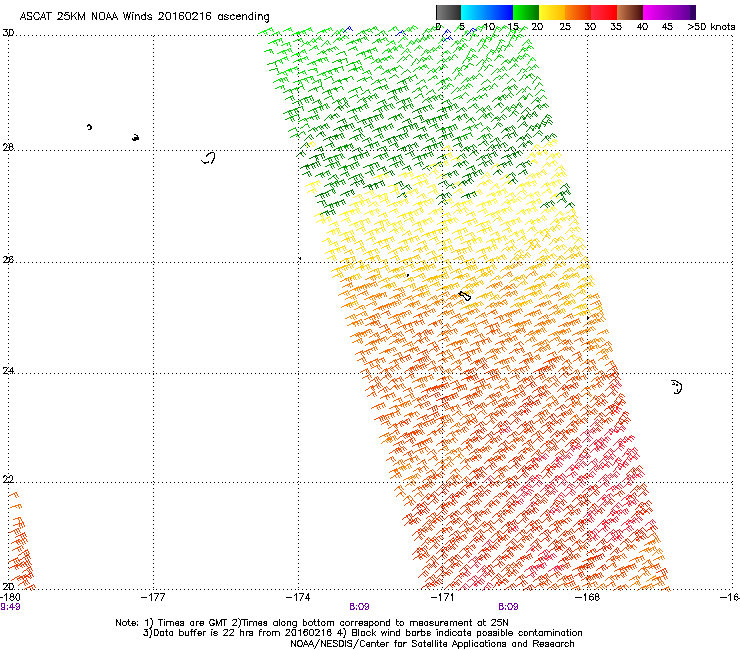The height and width of the screenshot is (650, 740).
Task: Click the island outline inside the wind swath
Action: (x=465, y=296)
